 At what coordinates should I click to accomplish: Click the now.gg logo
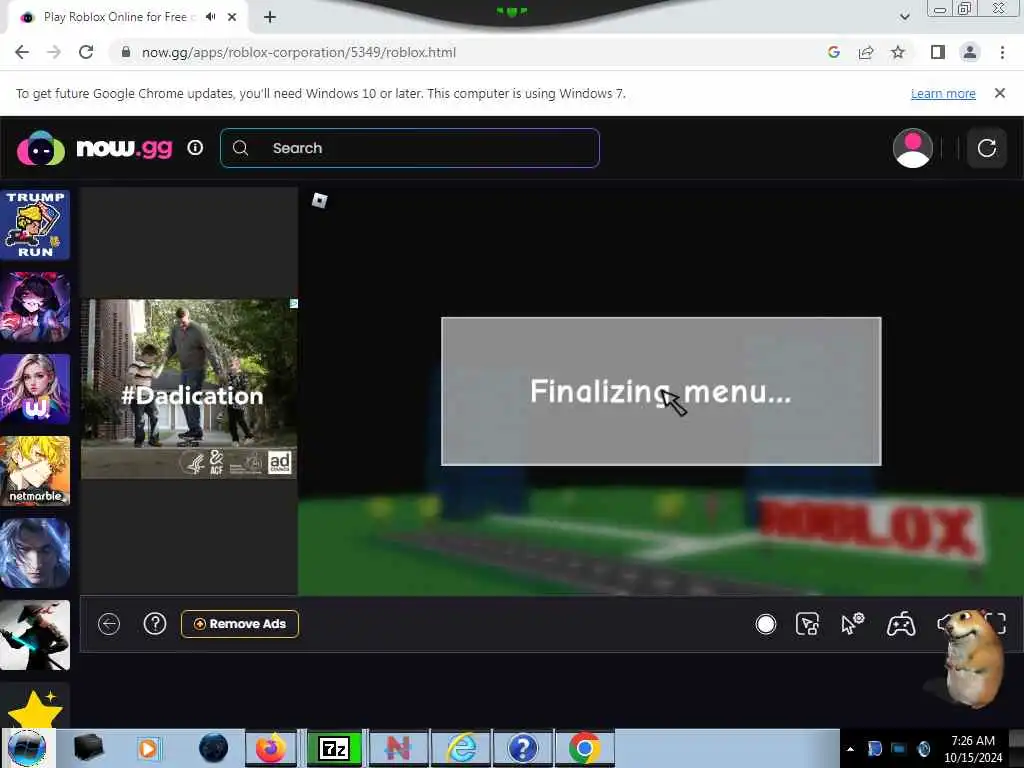(95, 148)
